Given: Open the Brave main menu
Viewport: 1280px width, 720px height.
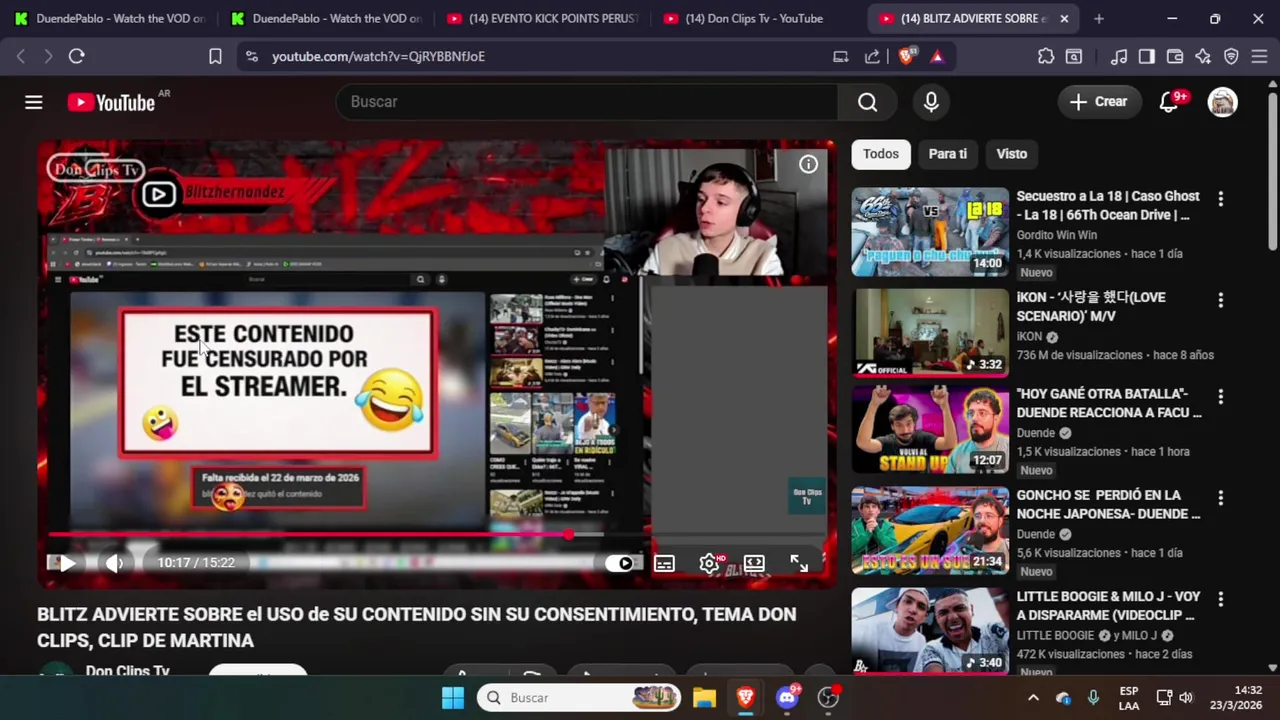Looking at the screenshot, I should click(1259, 57).
